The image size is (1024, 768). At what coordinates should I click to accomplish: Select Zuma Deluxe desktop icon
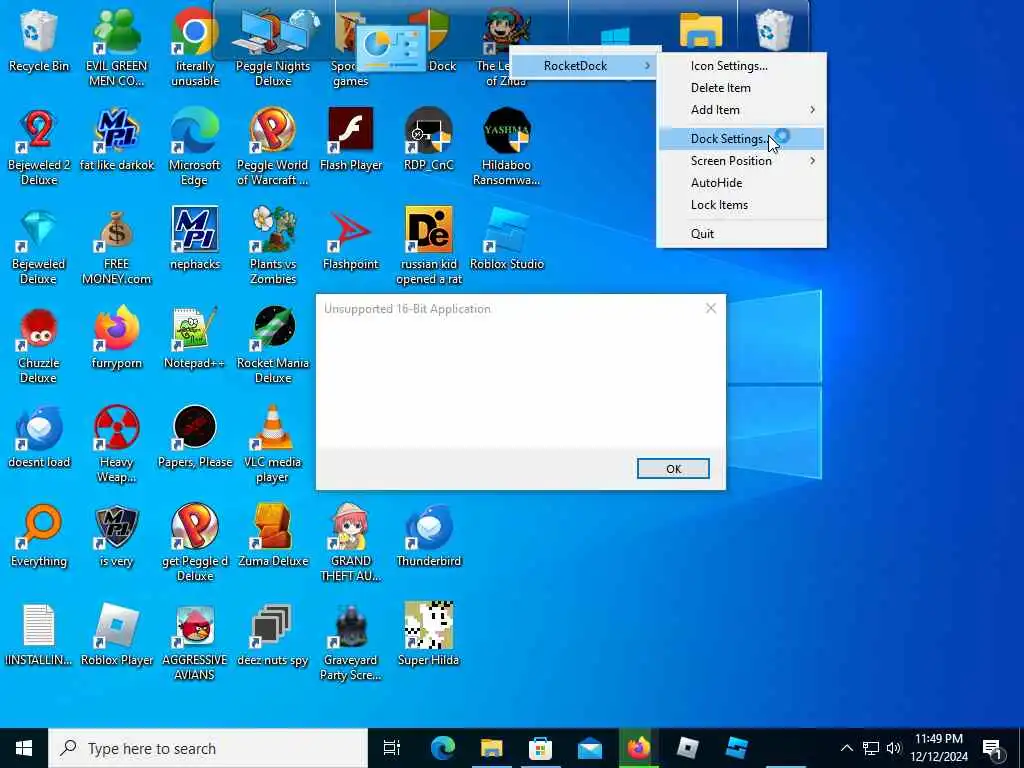[273, 536]
